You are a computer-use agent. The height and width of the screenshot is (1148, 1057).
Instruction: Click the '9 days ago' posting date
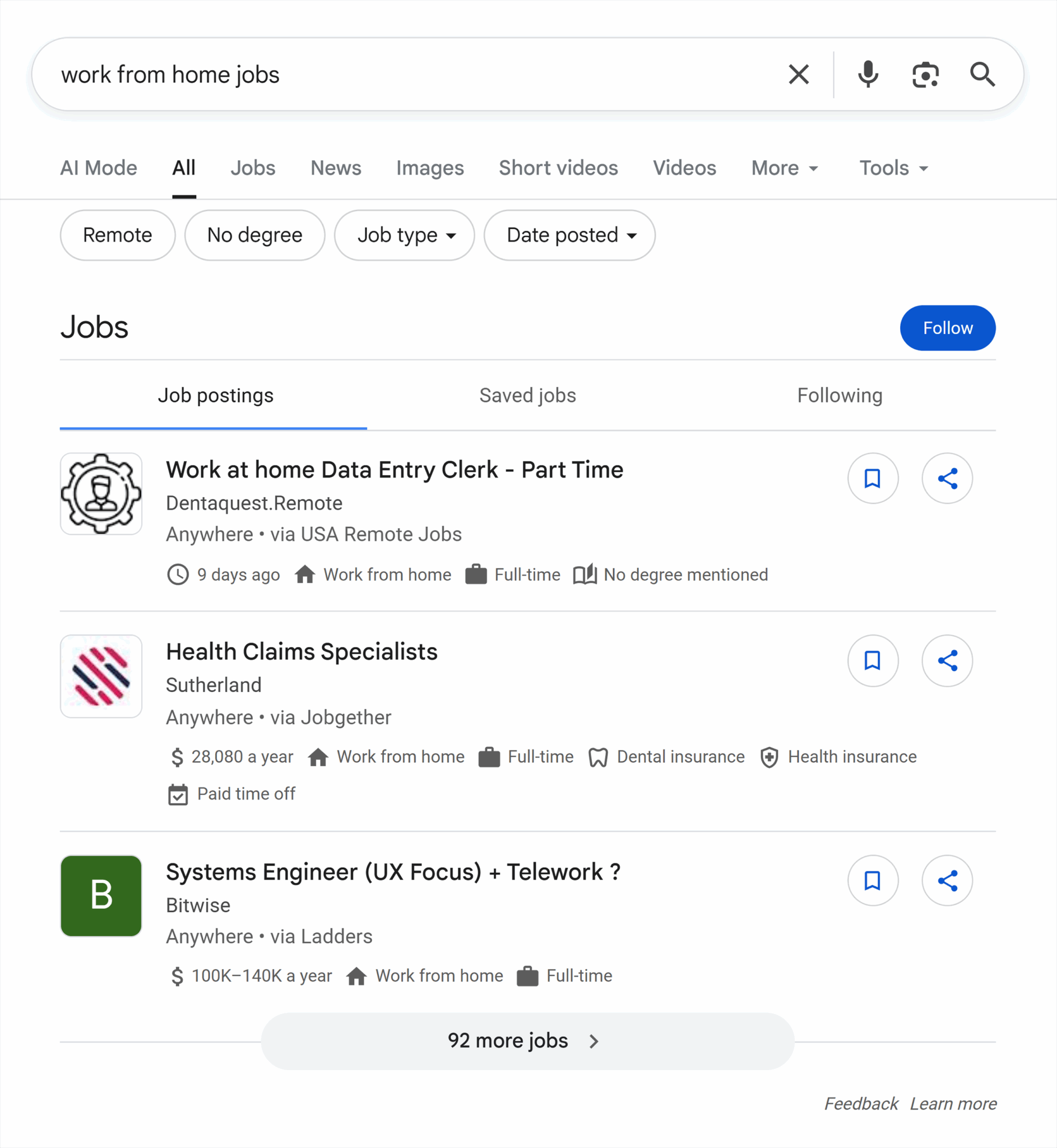tap(239, 575)
